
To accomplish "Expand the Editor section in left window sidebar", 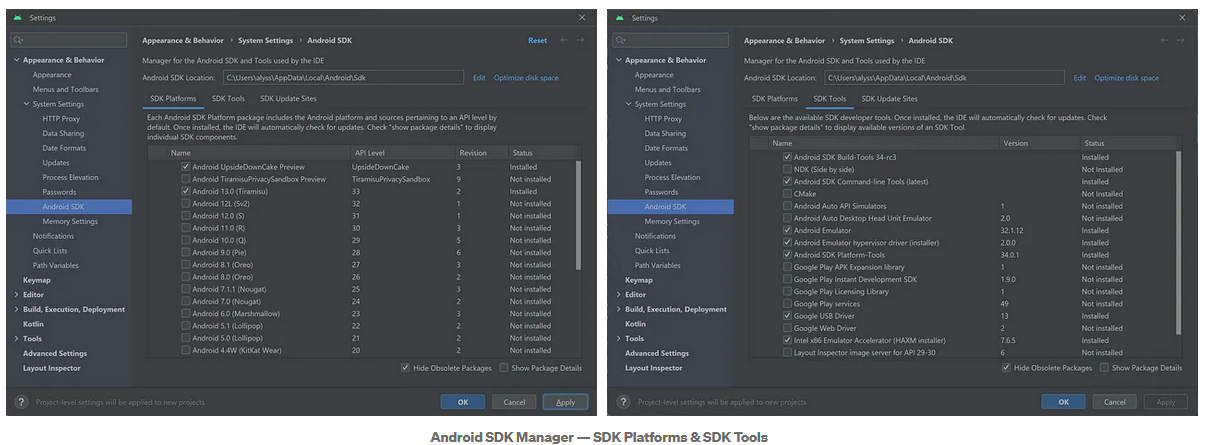I will tap(16, 295).
